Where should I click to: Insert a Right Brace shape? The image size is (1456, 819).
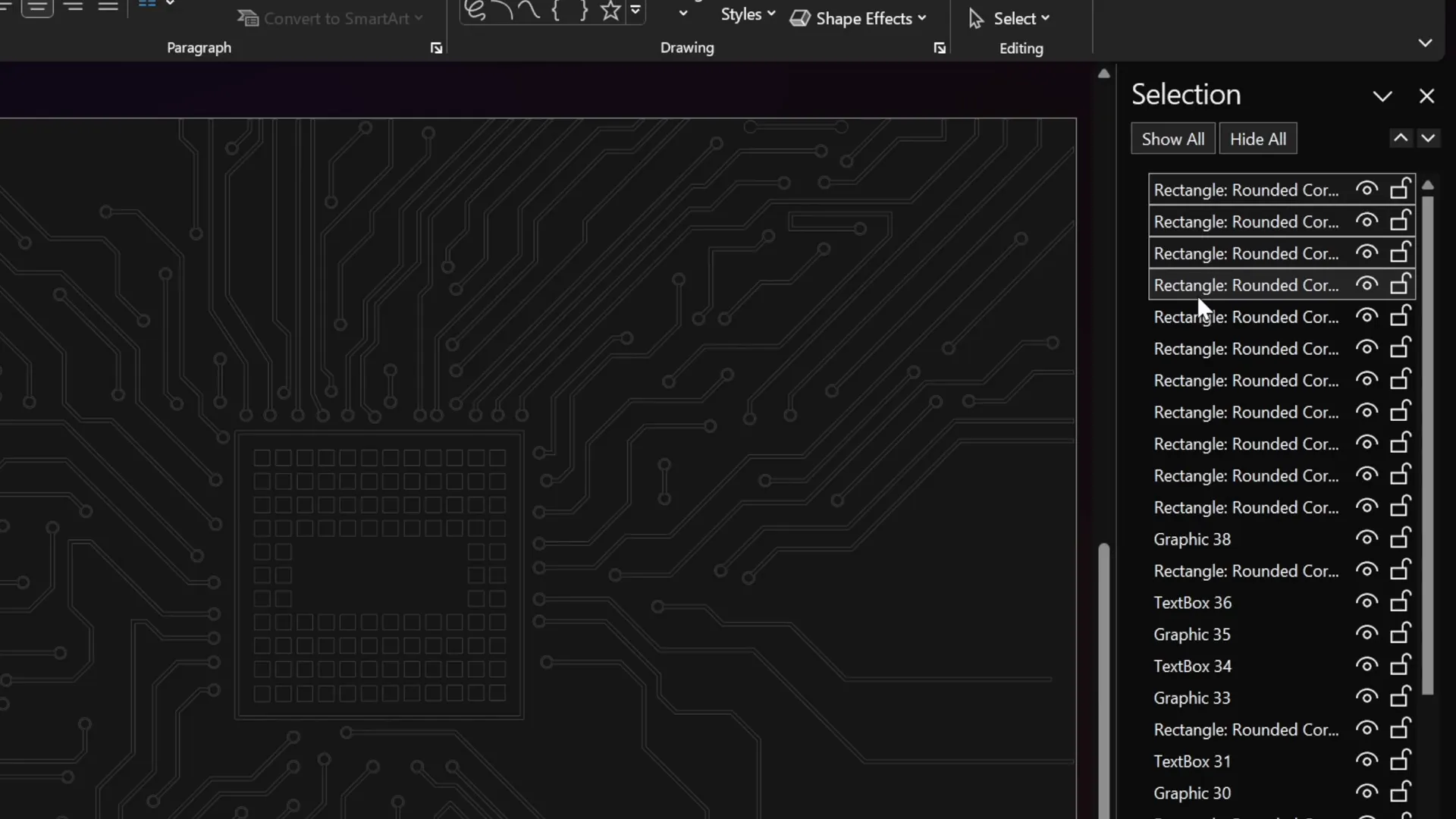(x=583, y=11)
